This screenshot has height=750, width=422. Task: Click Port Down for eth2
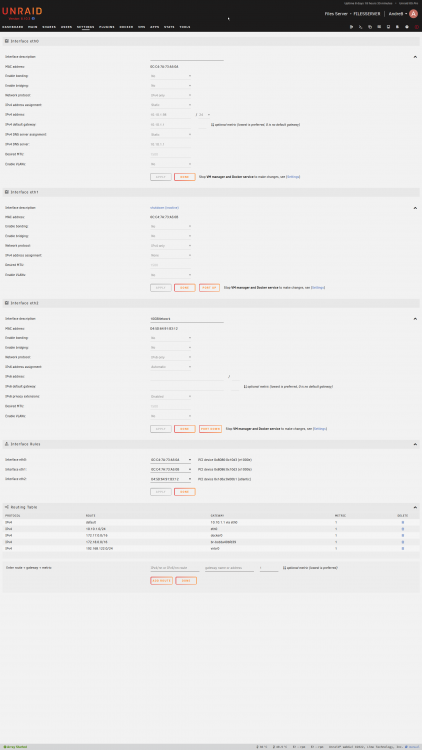point(211,429)
